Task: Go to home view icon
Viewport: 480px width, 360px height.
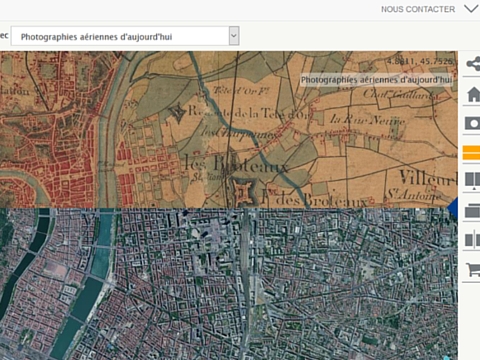Action: tap(473, 94)
